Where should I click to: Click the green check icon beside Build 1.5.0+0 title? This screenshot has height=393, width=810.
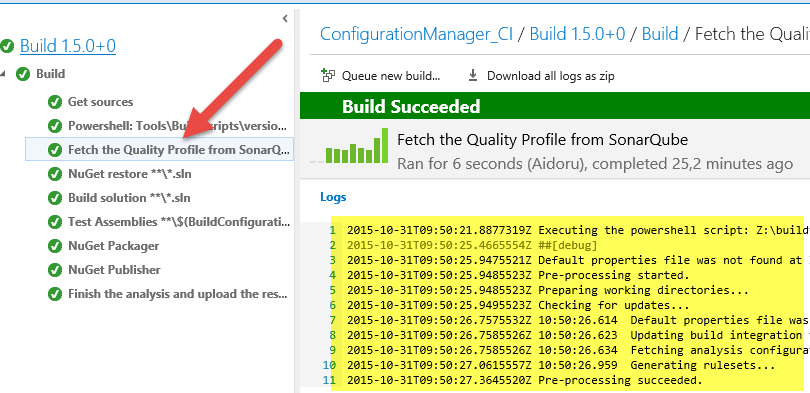[x=7, y=46]
